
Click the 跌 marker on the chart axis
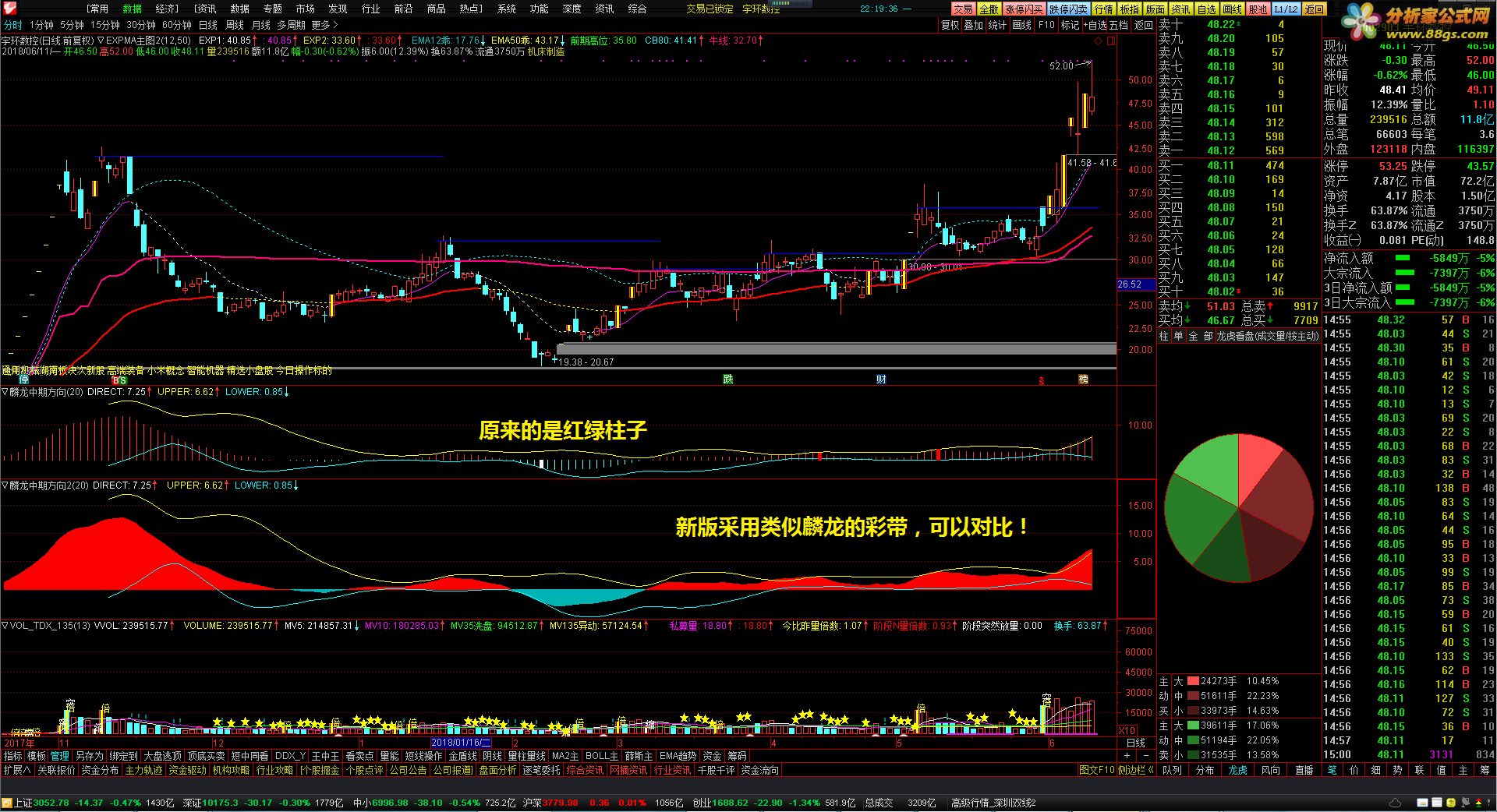tap(728, 380)
